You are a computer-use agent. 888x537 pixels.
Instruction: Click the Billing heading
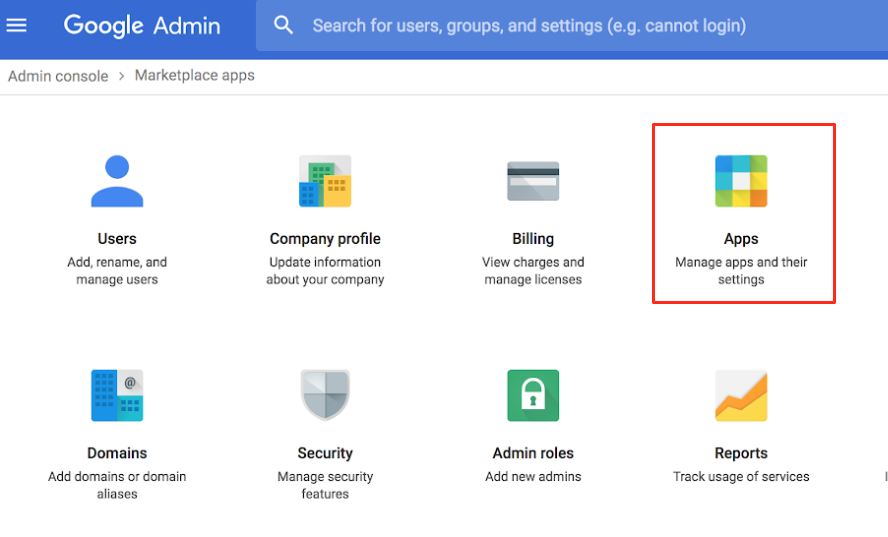533,239
